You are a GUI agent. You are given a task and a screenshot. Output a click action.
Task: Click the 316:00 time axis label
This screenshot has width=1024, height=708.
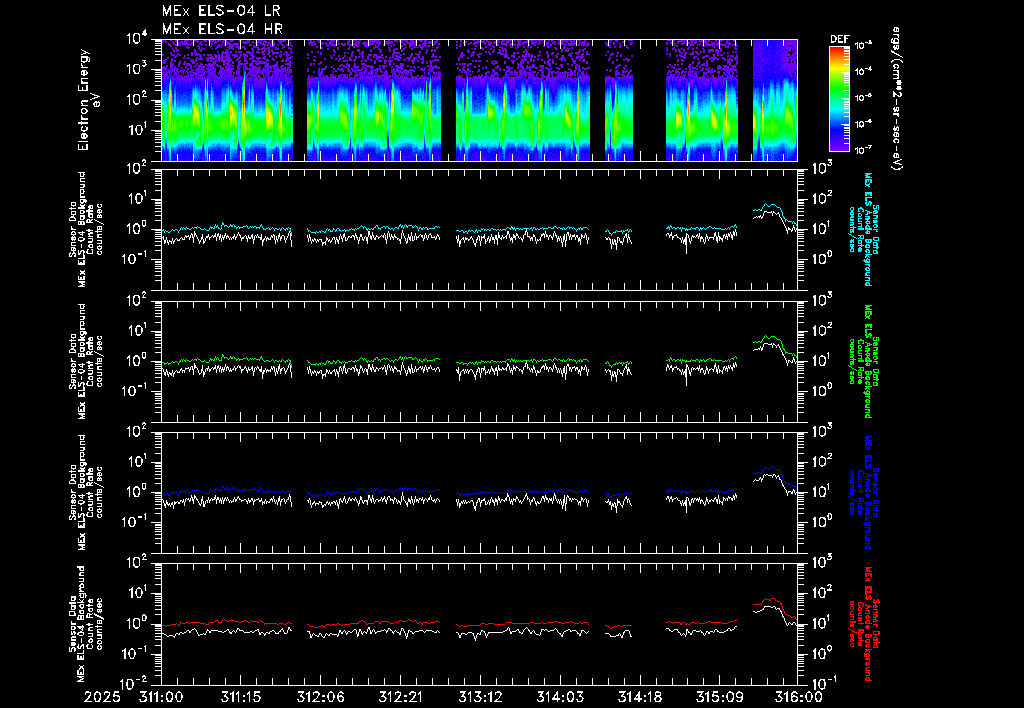click(x=798, y=697)
